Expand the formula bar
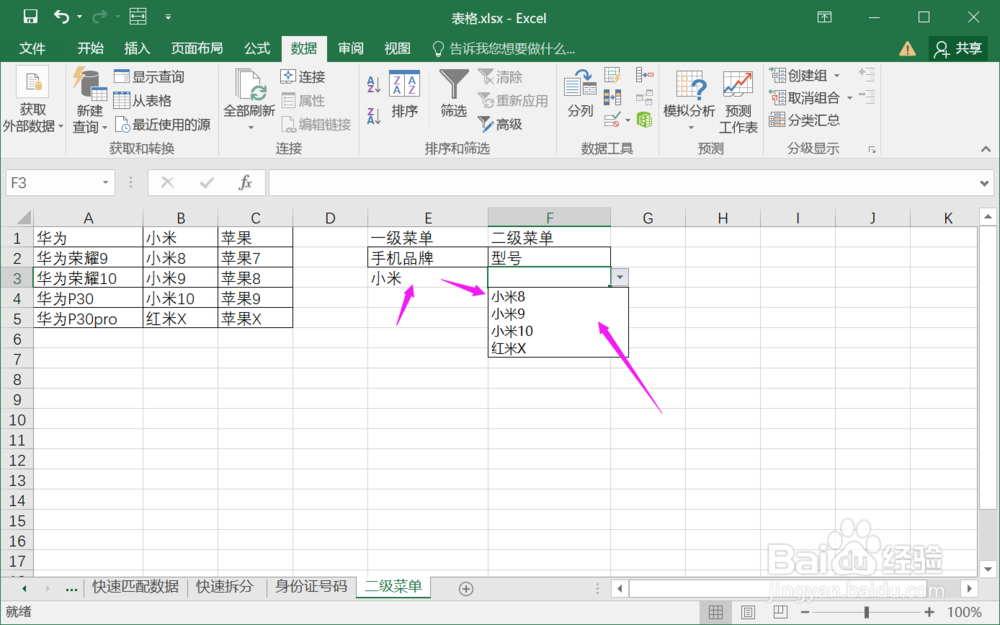Screen dimensions: 1000x625 984,184
